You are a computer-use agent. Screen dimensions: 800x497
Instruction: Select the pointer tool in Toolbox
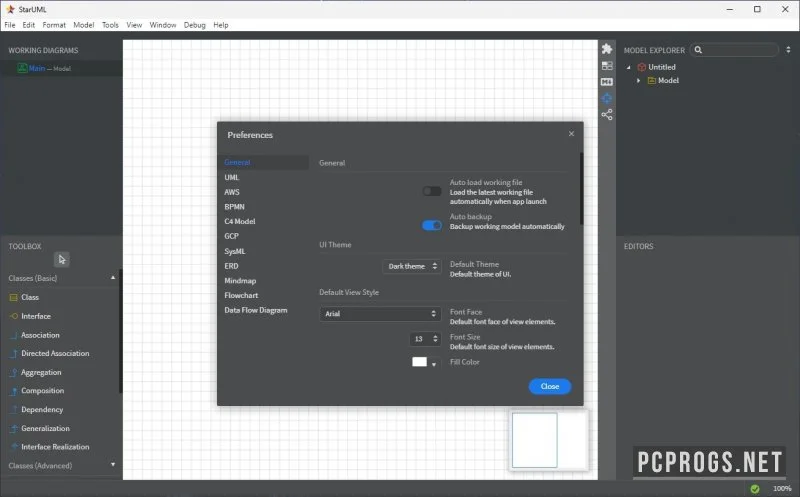[62, 259]
